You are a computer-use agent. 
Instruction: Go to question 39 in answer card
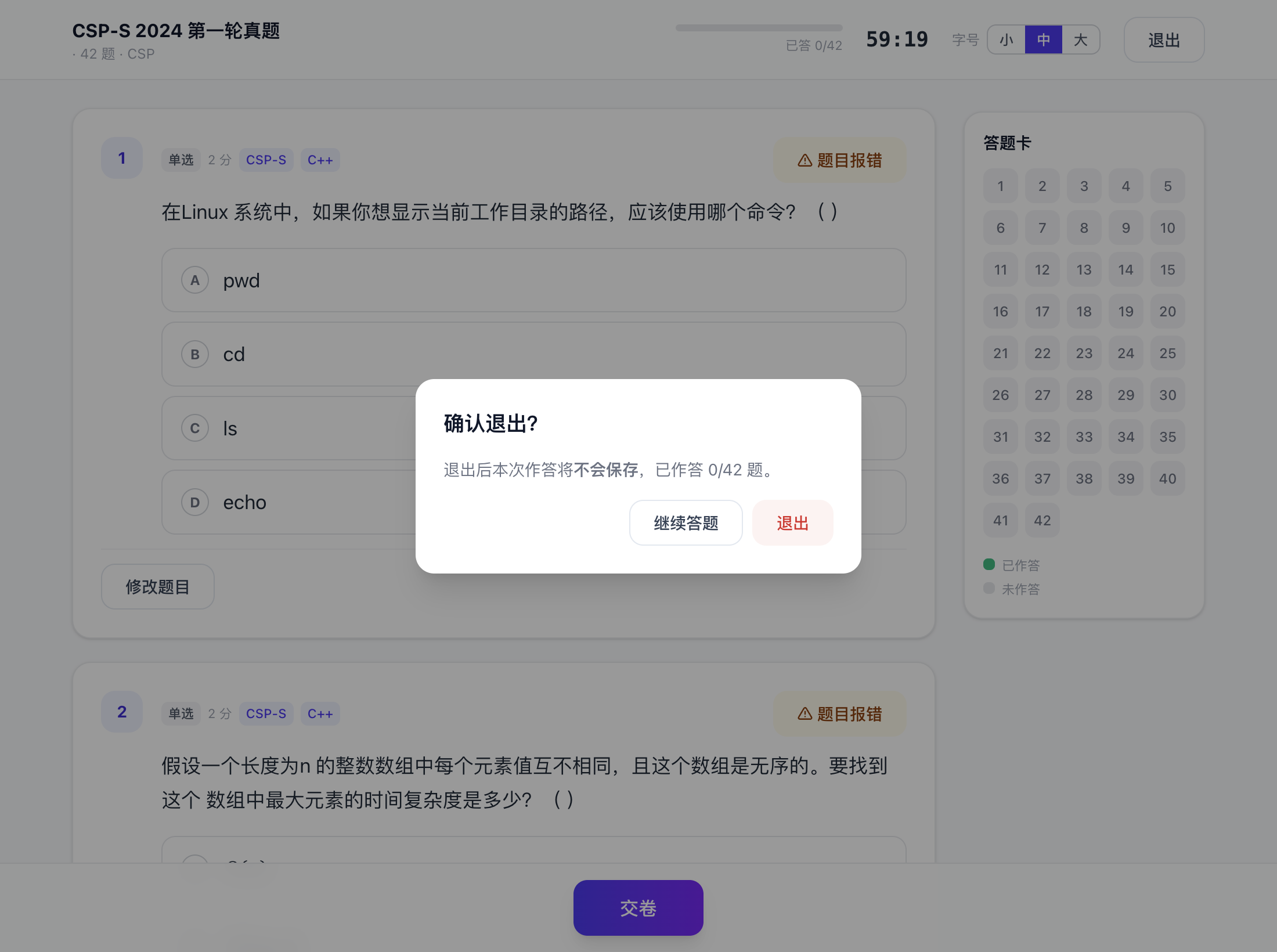[x=1126, y=479]
